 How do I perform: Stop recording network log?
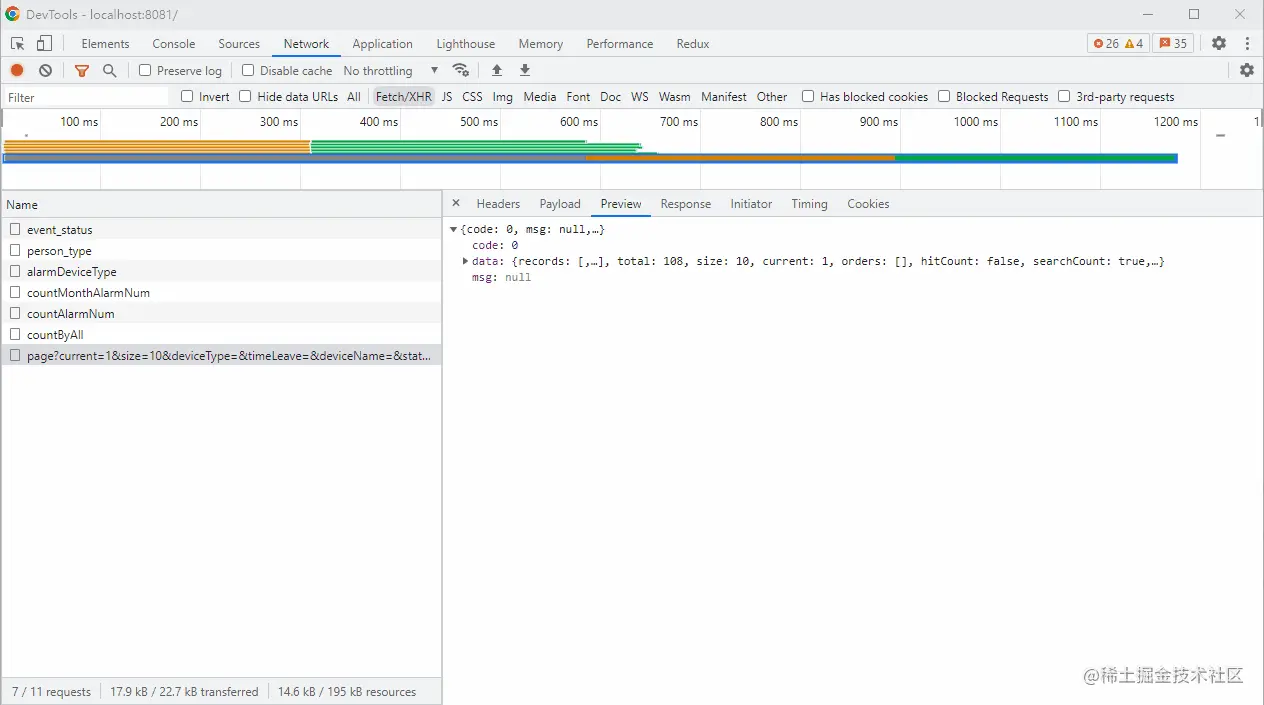click(x=17, y=70)
